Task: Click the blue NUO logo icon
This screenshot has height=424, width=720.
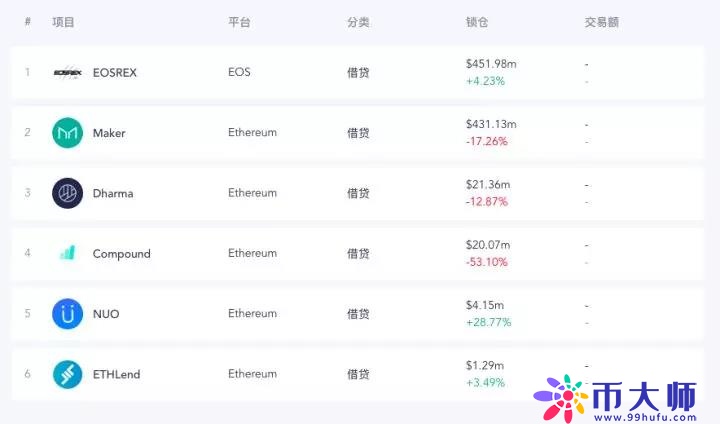Action: coord(68,314)
